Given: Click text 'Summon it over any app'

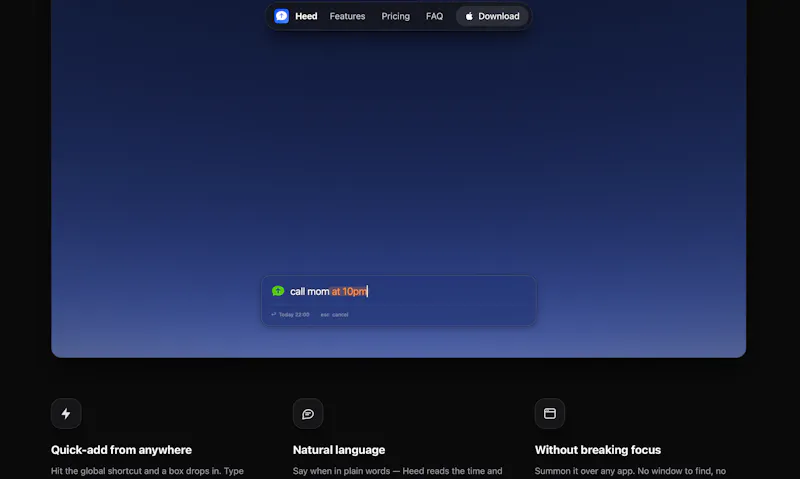Looking at the screenshot, I should (x=585, y=471).
